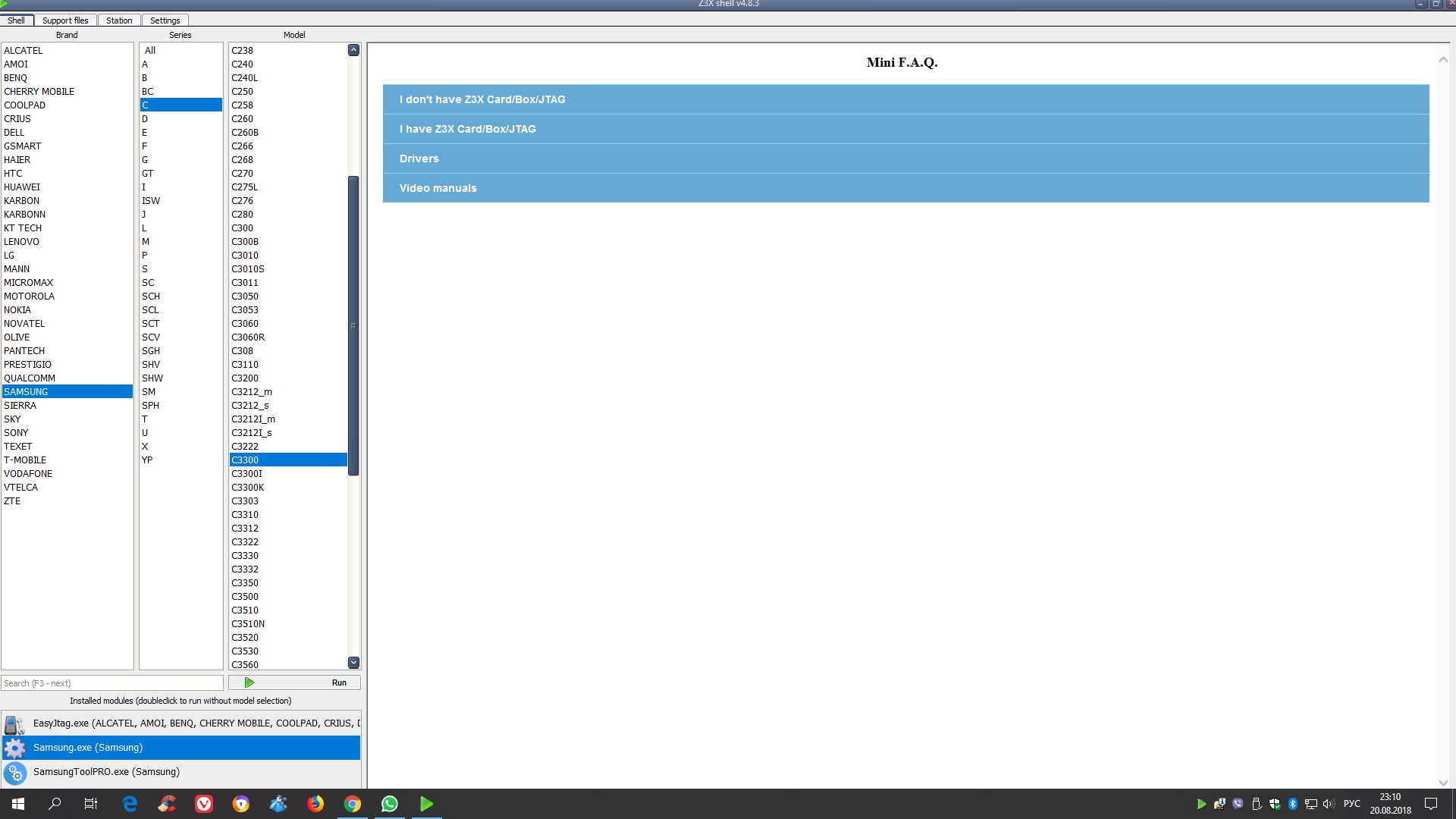This screenshot has width=1456, height=819.
Task: Click Z3X green arrow tray icon
Action: click(x=1201, y=804)
